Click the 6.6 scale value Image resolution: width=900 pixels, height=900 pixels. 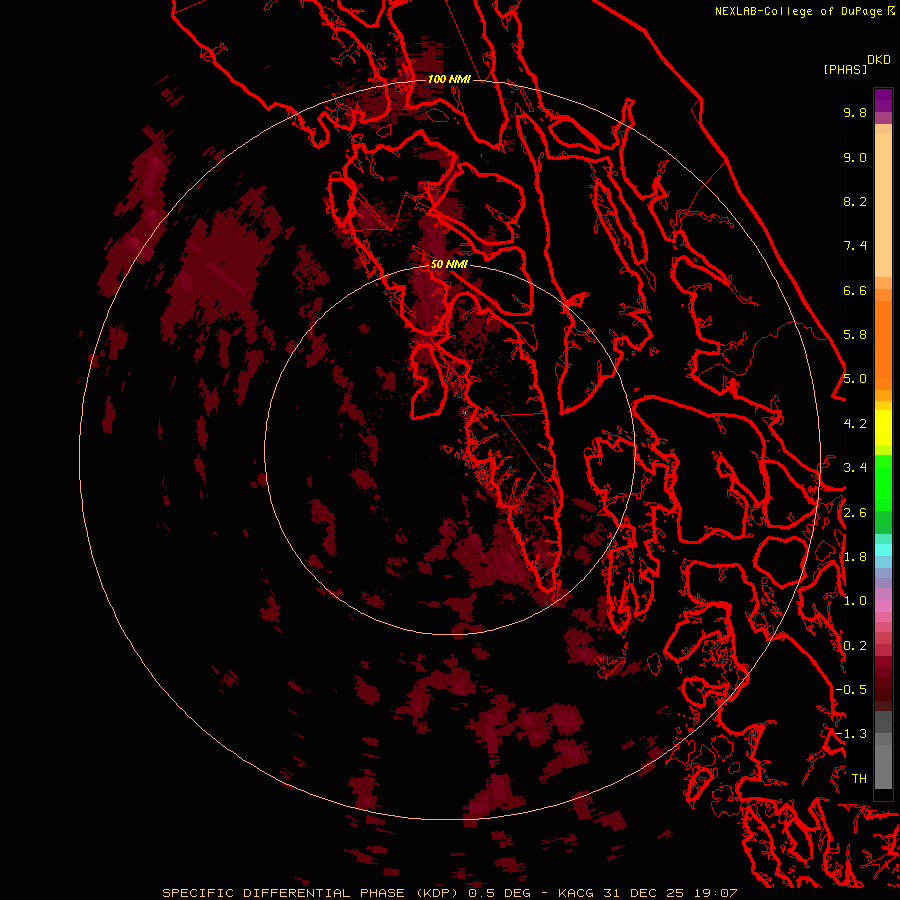(x=855, y=290)
